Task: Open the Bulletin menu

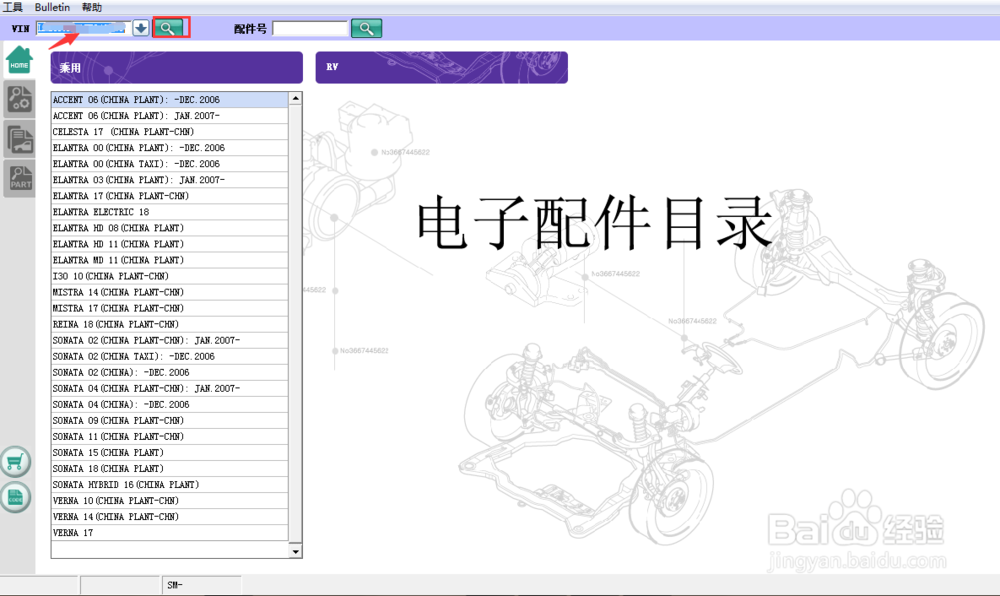Action: coord(52,7)
